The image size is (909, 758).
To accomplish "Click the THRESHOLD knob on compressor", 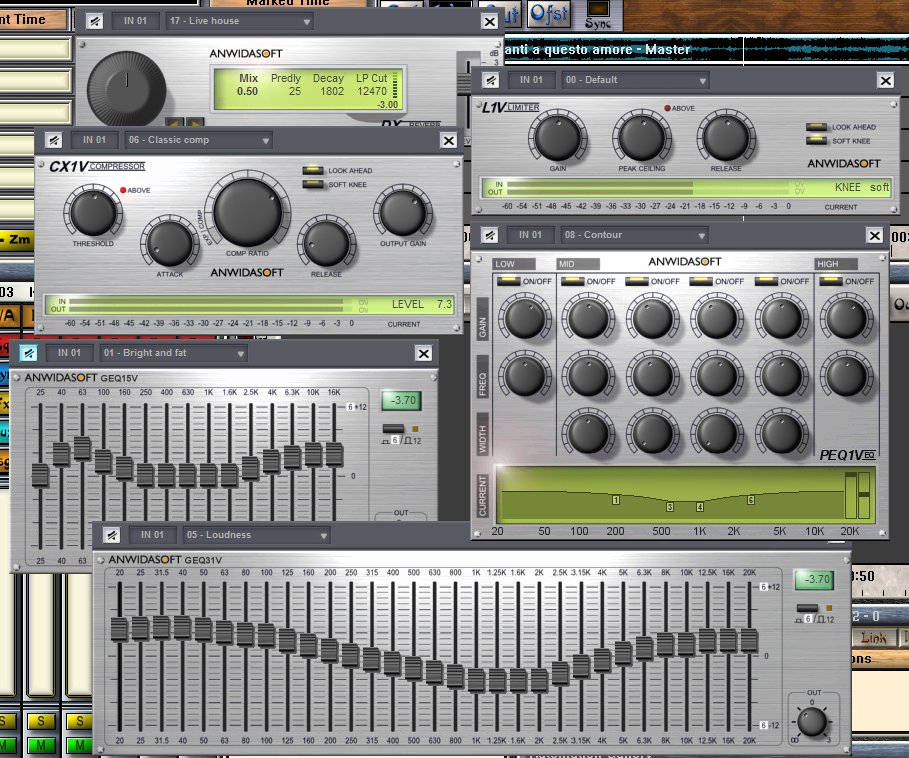I will pyautogui.click(x=93, y=213).
